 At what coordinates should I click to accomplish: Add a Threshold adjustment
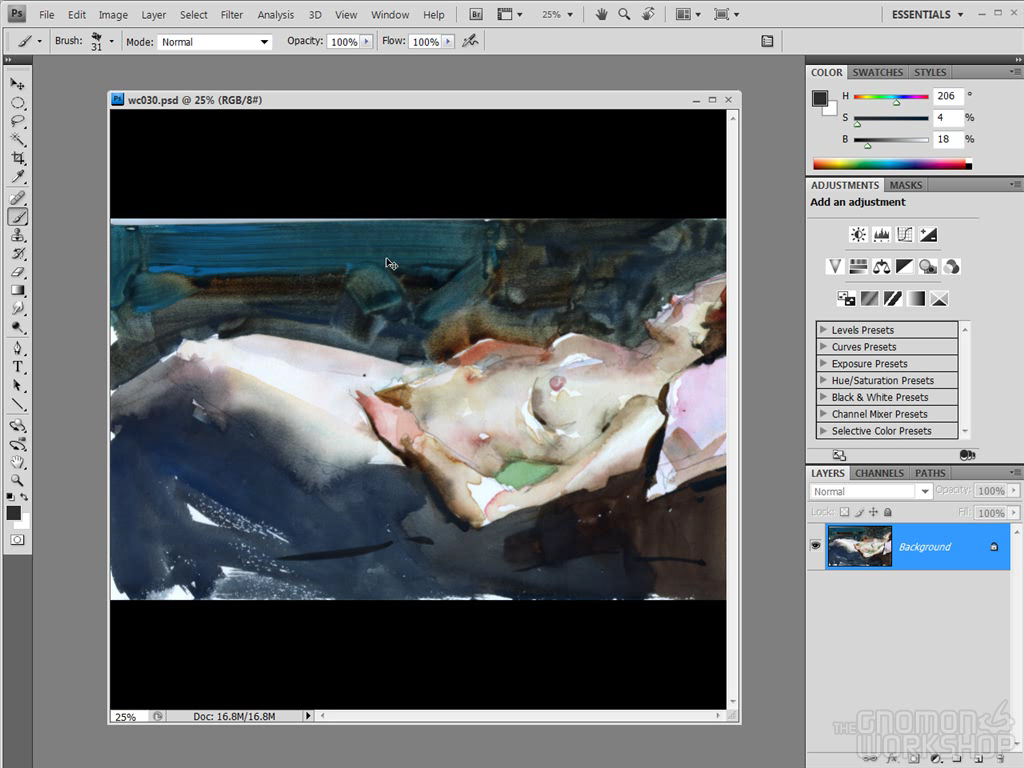coord(893,298)
